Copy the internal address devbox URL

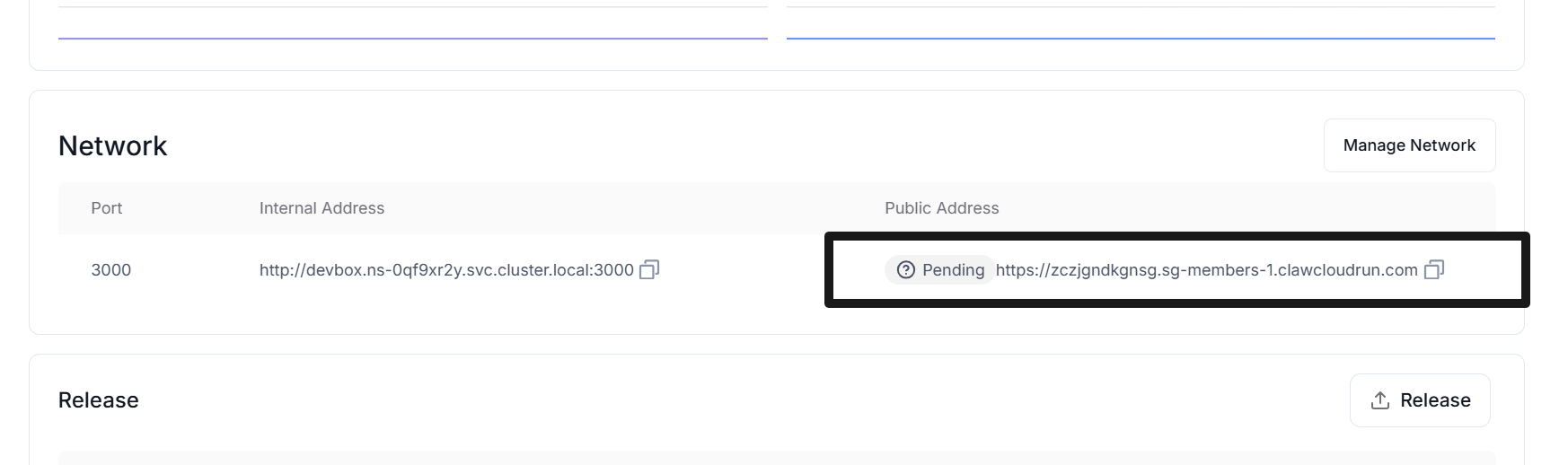click(649, 269)
